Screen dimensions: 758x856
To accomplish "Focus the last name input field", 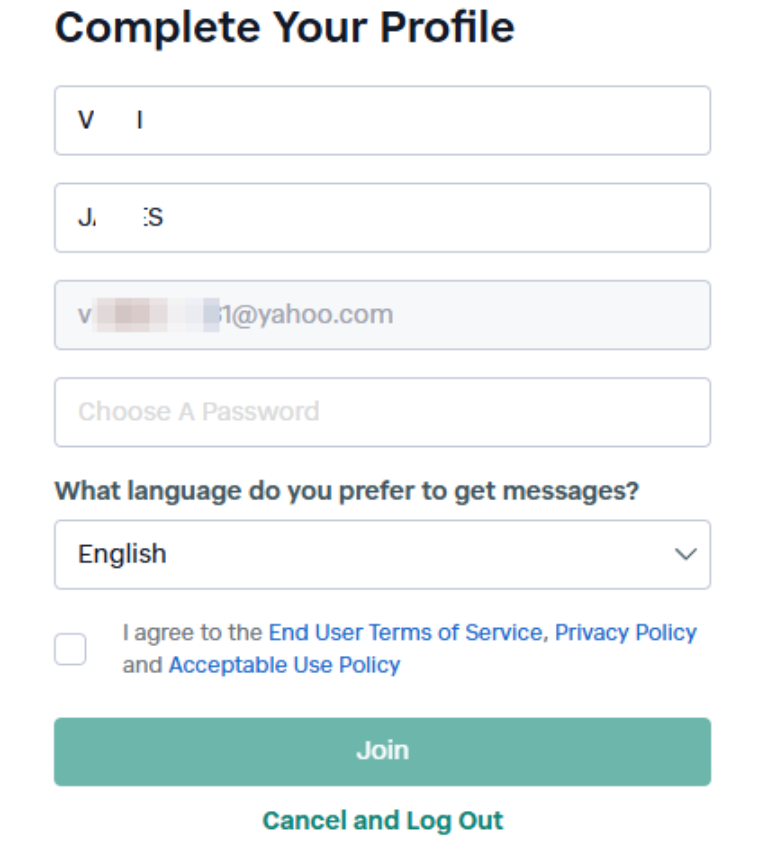I will point(382,217).
